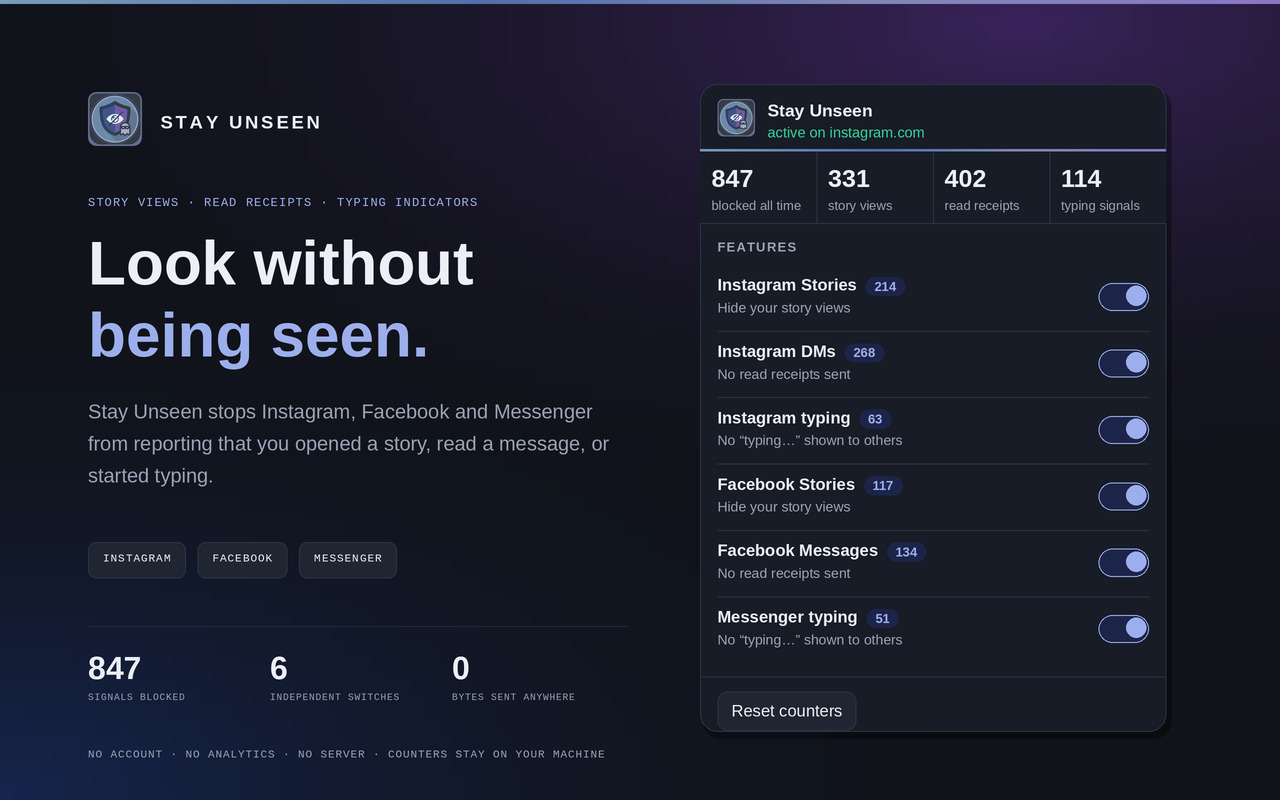The width and height of the screenshot is (1280, 800).
Task: Click the 'STORY VIEWS · READ RECEIPTS' tagline
Action: [283, 202]
